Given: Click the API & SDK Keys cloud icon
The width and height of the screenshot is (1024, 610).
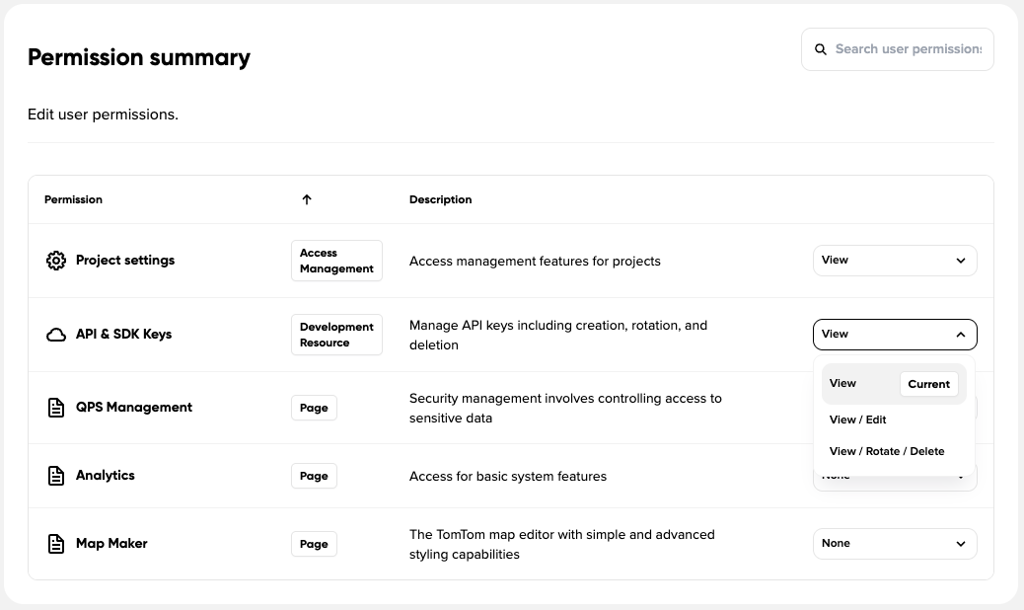Looking at the screenshot, I should [56, 335].
